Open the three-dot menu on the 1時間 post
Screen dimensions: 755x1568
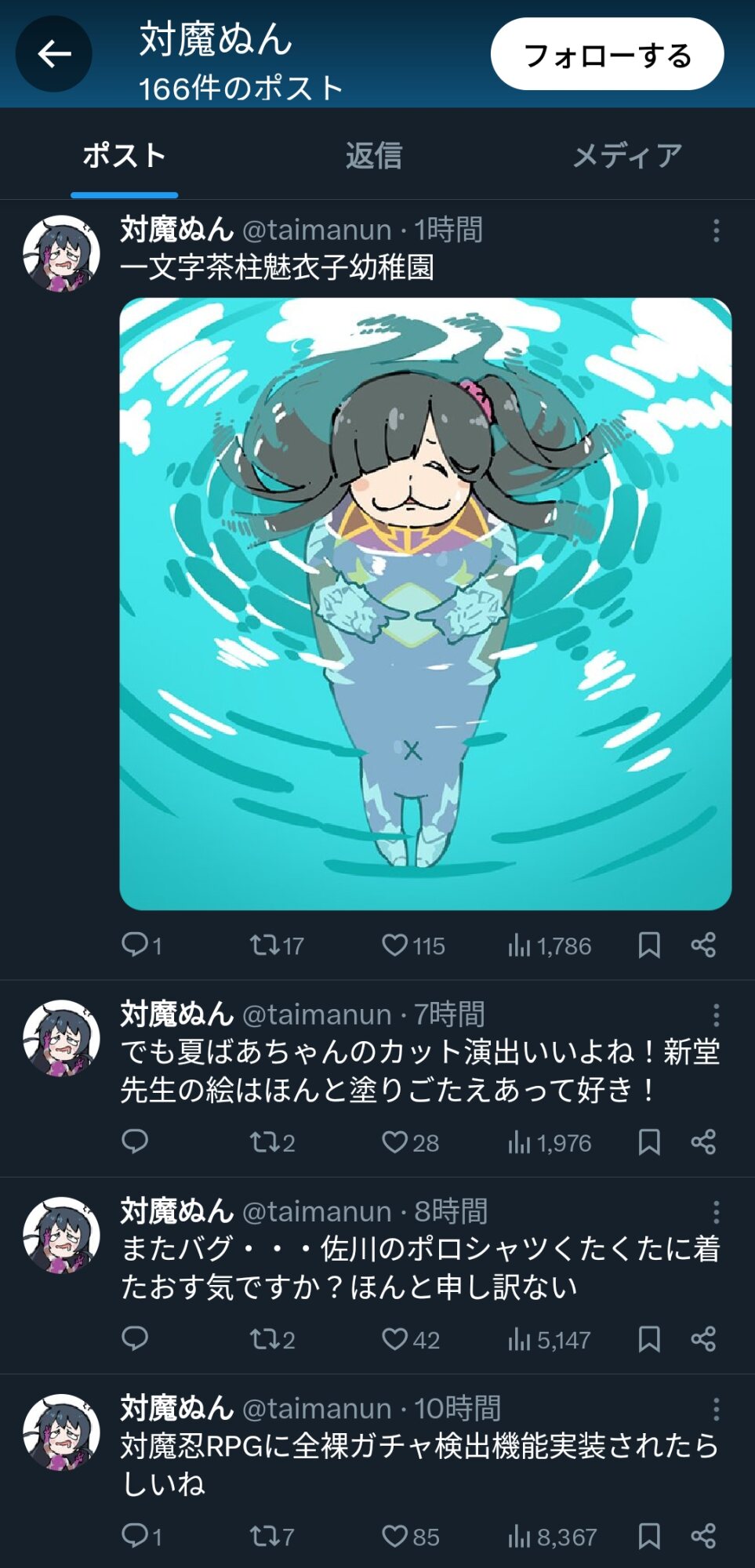point(716,230)
